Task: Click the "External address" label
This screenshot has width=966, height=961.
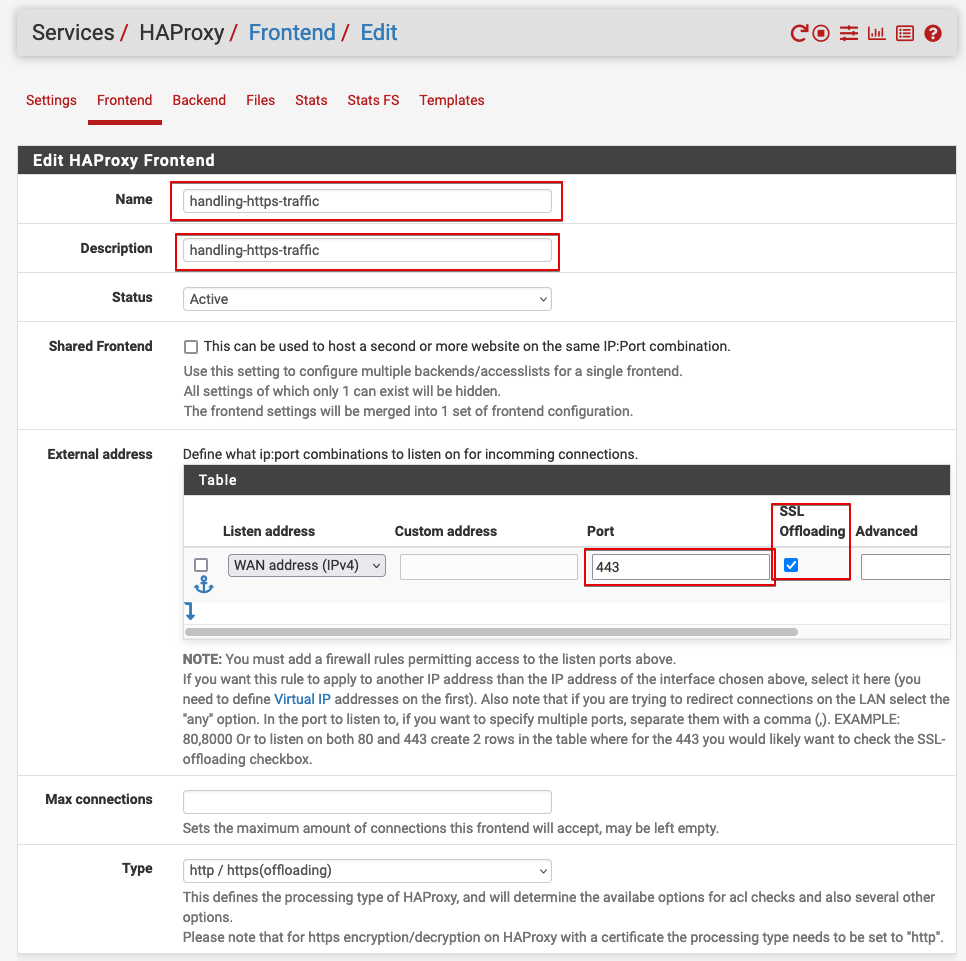Action: (100, 454)
